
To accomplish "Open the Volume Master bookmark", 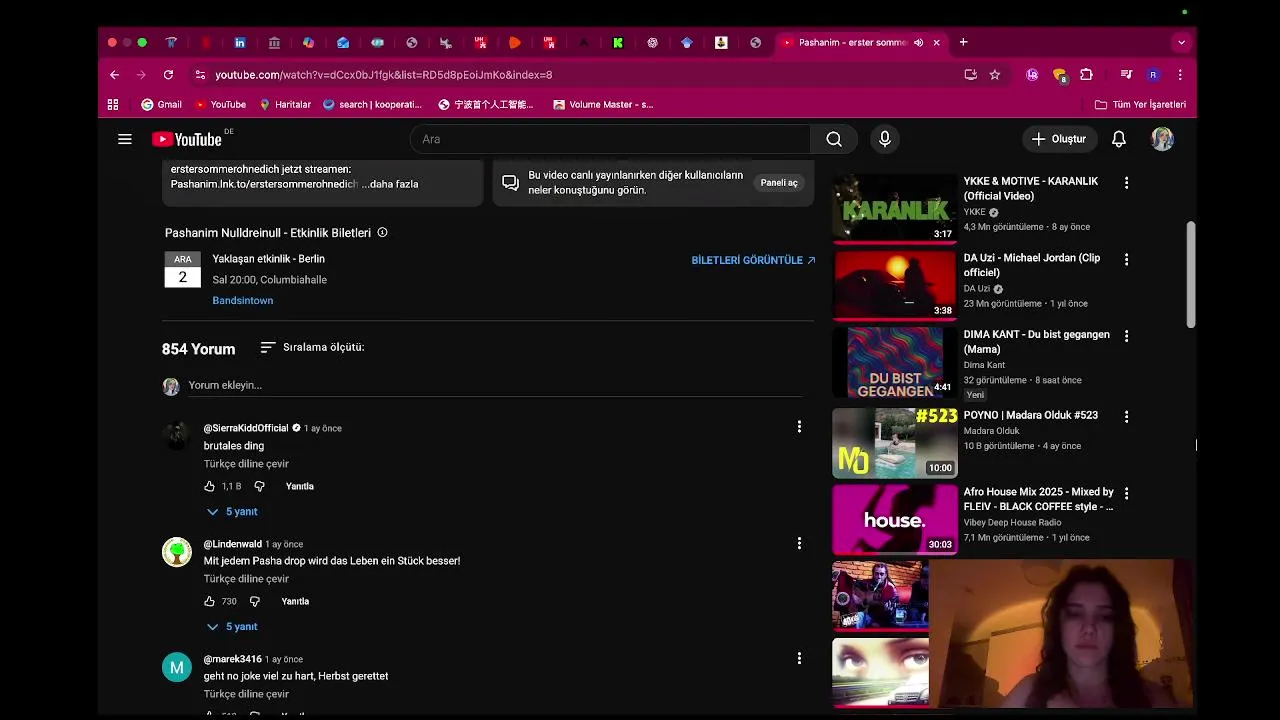I will pyautogui.click(x=603, y=104).
